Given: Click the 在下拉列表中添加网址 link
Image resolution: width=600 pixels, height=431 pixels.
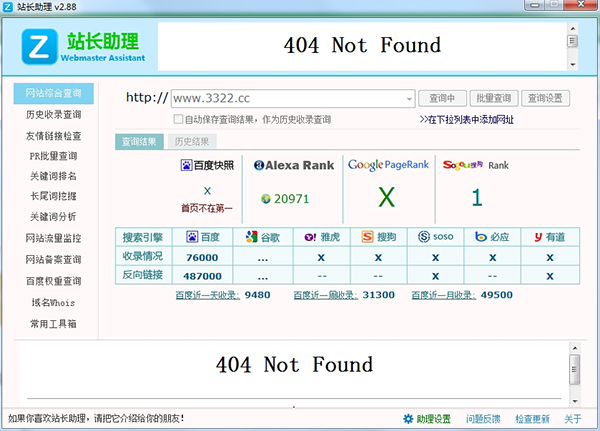Looking at the screenshot, I should pos(466,120).
